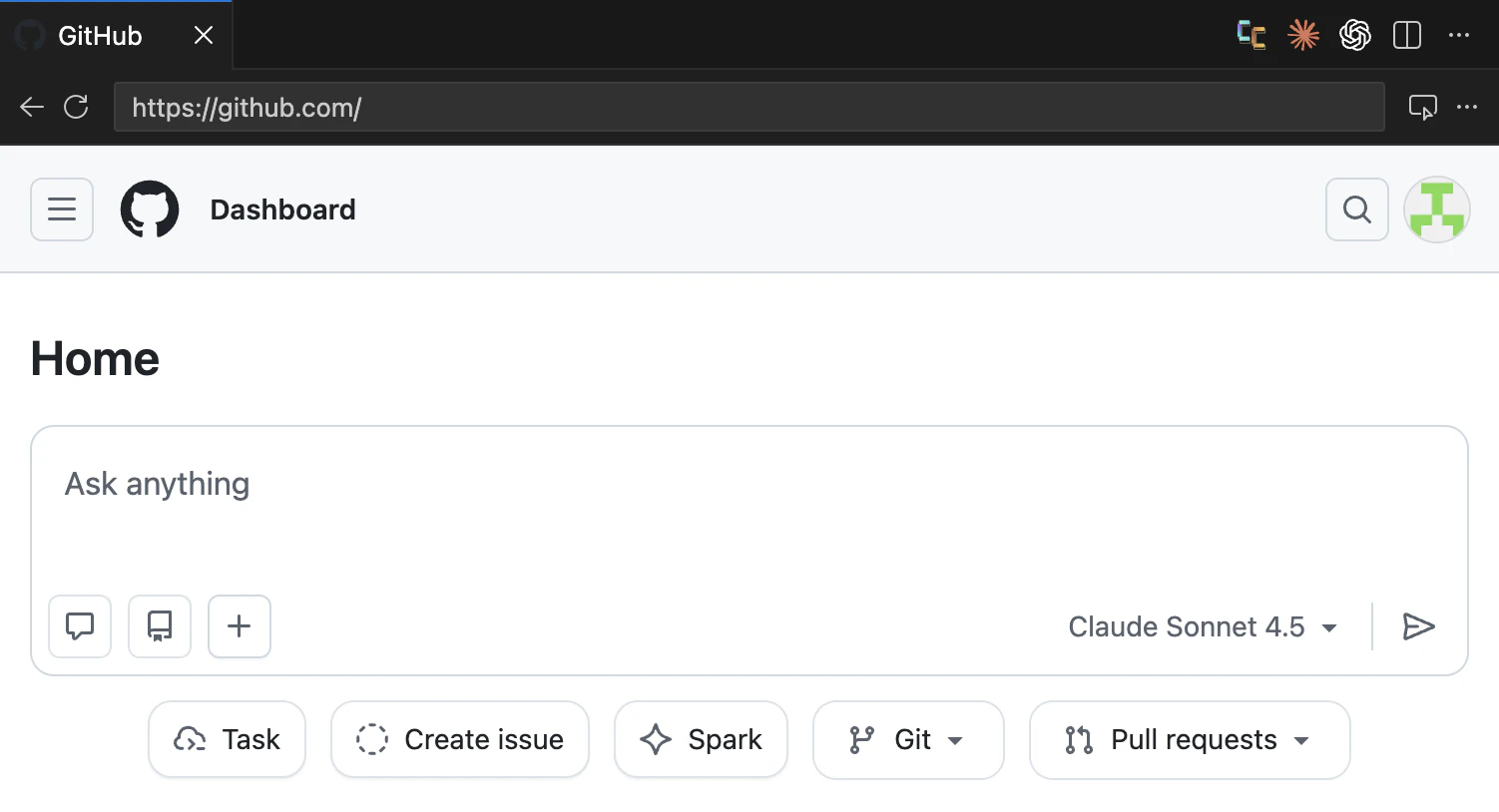Open the hamburger navigation menu
The width and height of the screenshot is (1499, 812).
(x=62, y=209)
